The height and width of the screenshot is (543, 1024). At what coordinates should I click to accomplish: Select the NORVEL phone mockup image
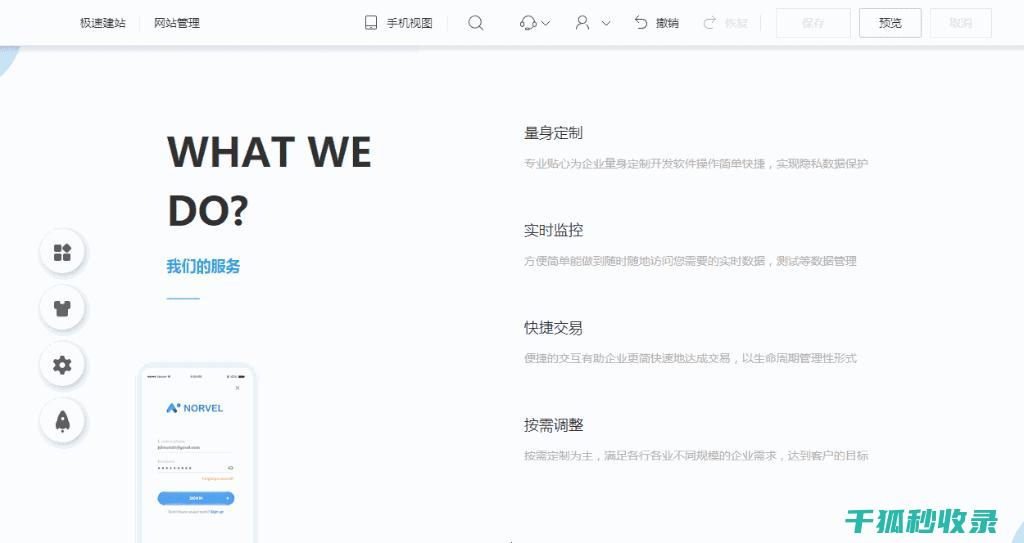pyautogui.click(x=197, y=453)
